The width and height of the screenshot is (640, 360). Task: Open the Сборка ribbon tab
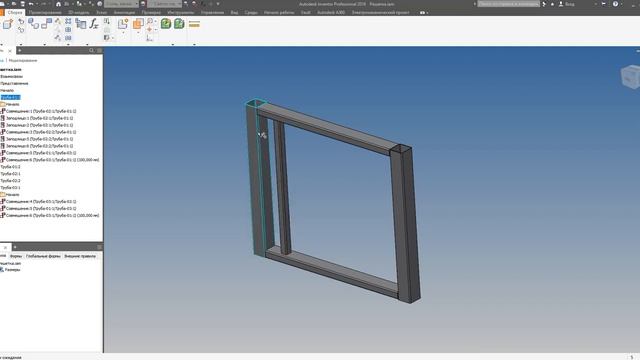[15, 12]
